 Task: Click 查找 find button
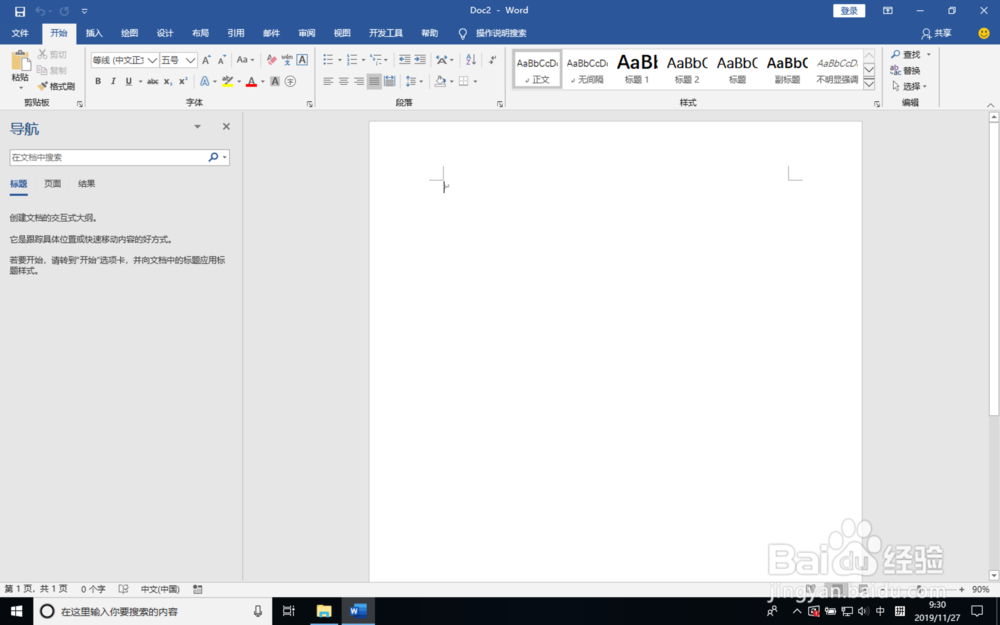906,54
